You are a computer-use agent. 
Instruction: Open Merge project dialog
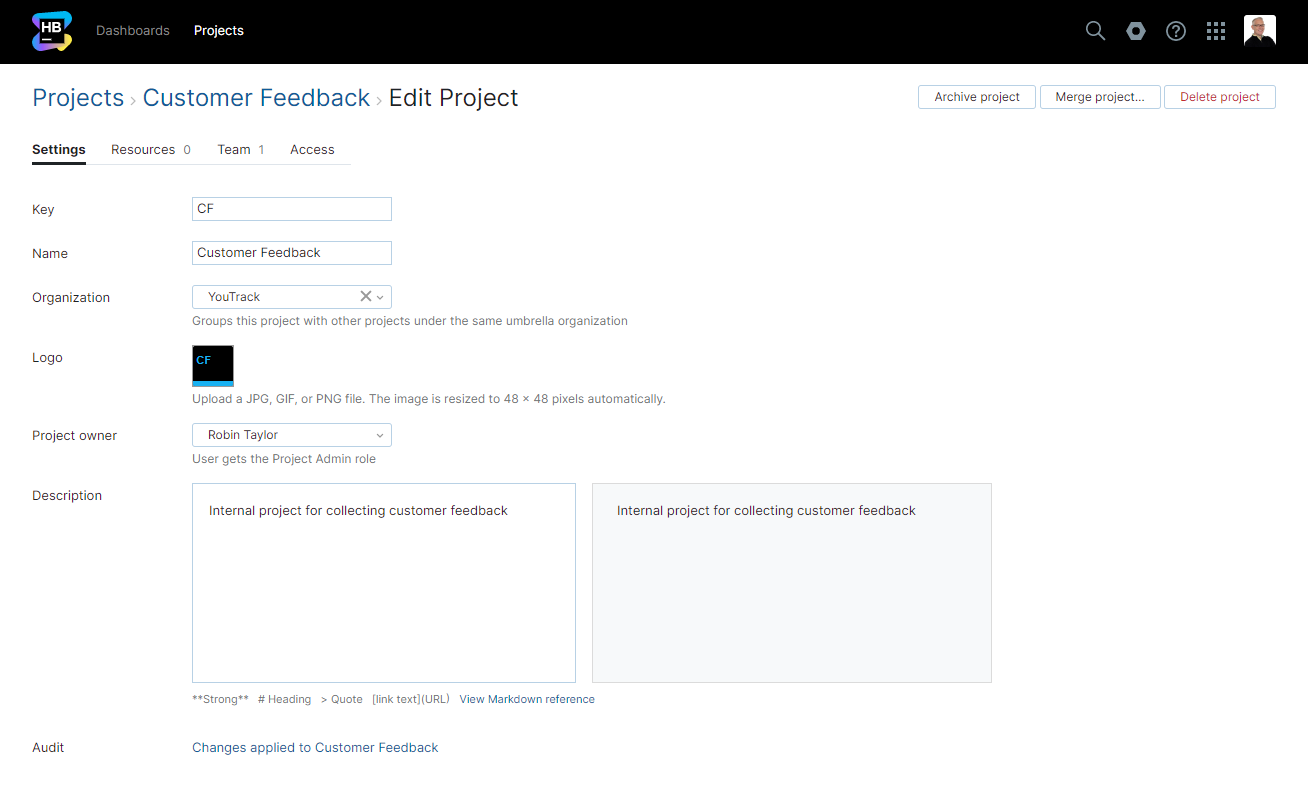click(x=1100, y=97)
